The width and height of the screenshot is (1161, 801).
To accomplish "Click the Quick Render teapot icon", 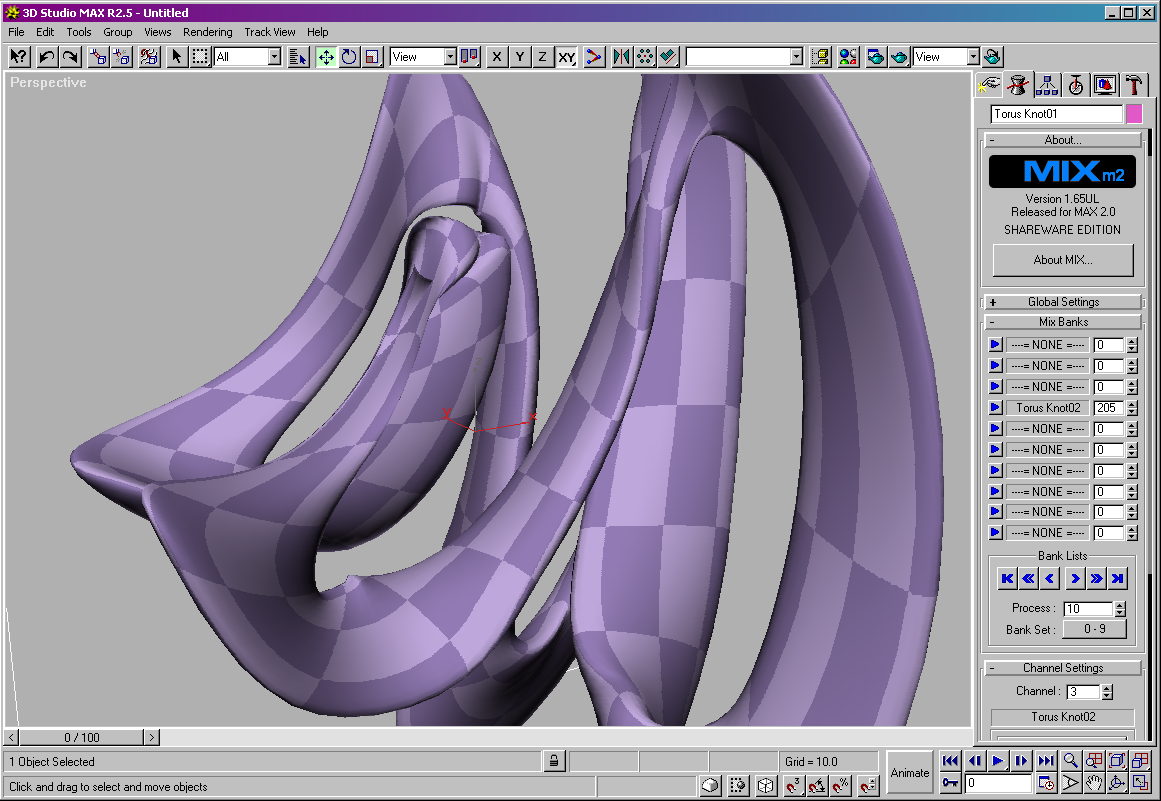I will 900,57.
